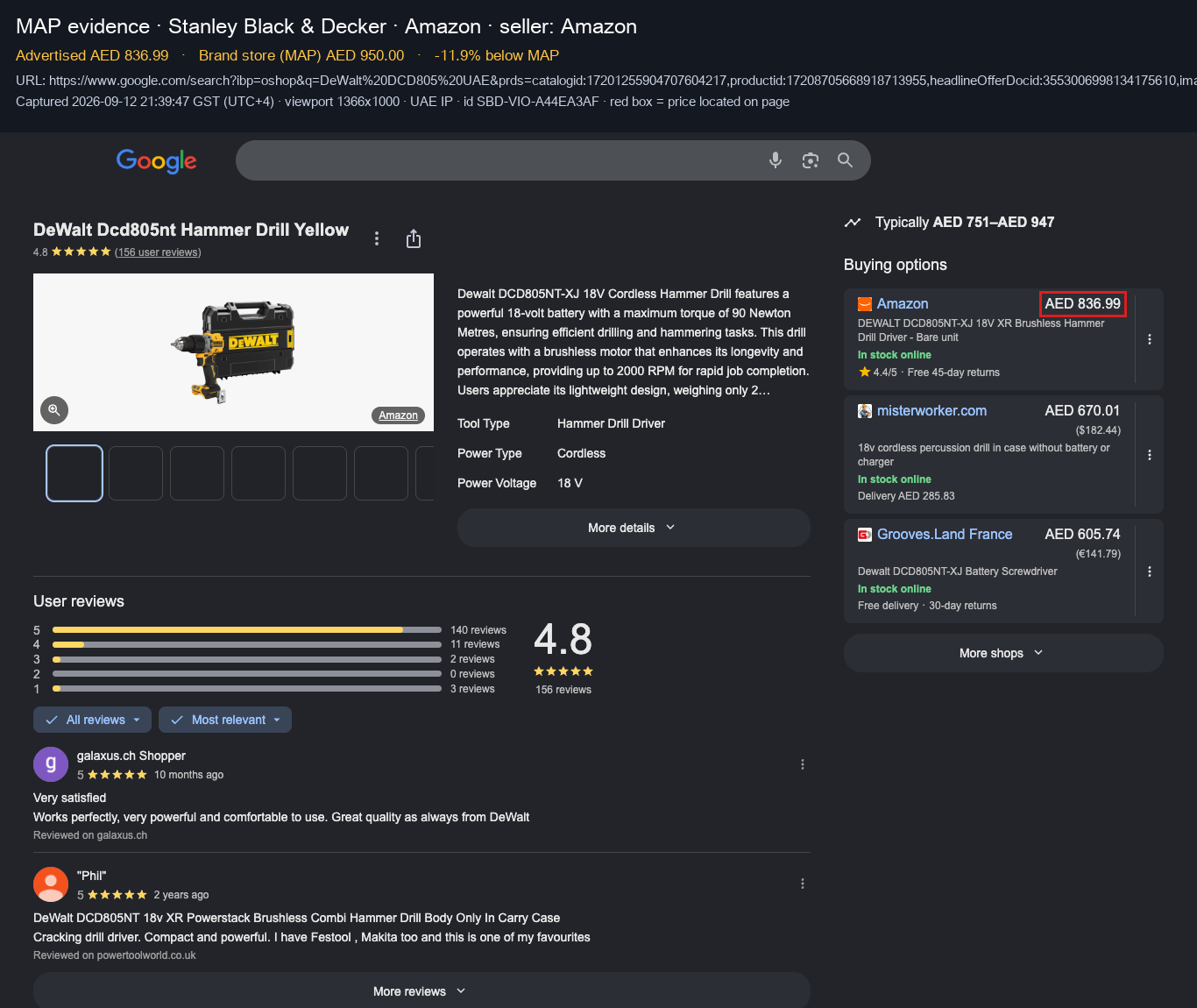
Task: Filter reviews by the 4-star bar
Action: point(247,644)
